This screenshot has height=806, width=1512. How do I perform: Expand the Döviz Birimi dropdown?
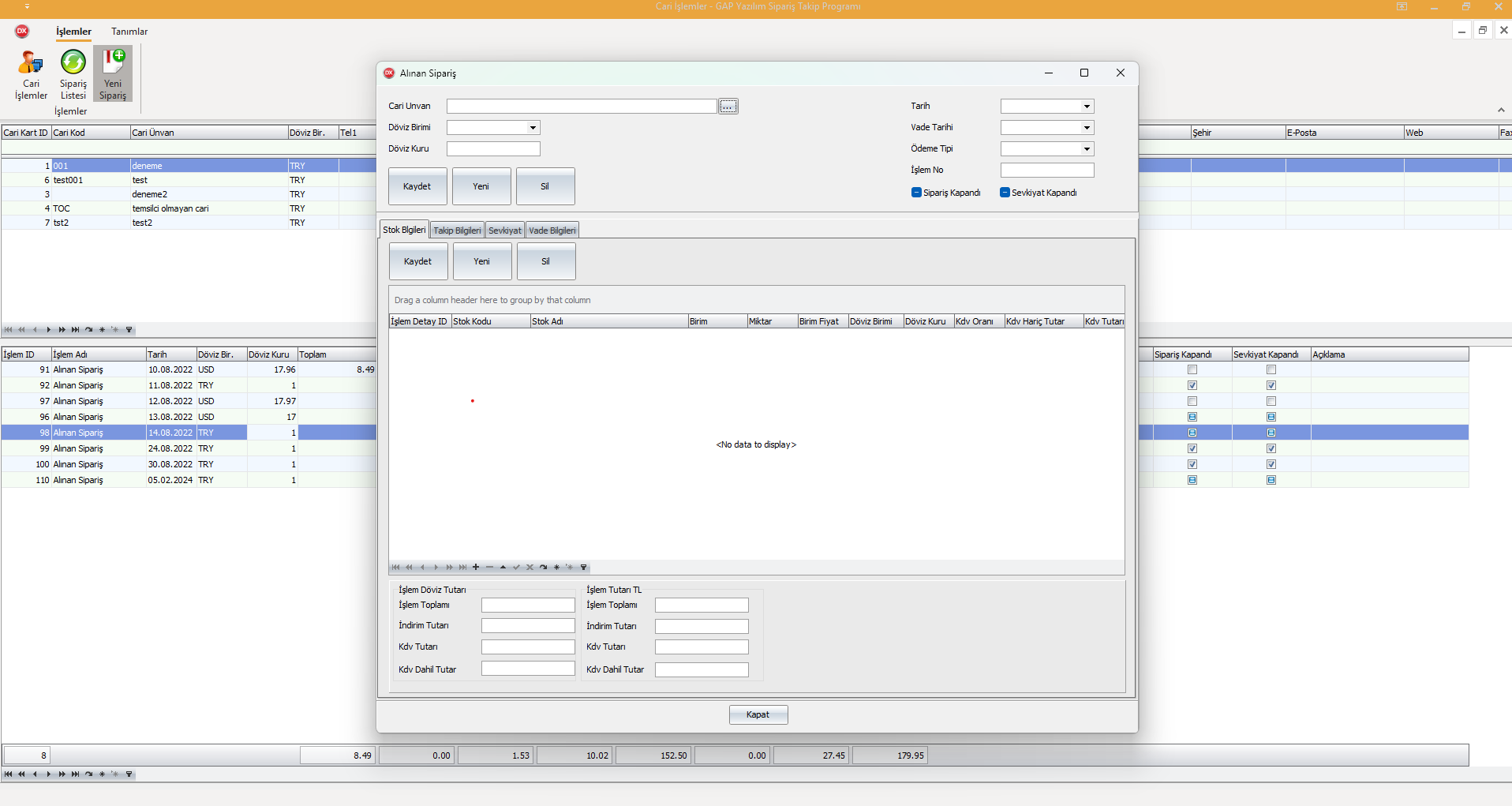click(x=533, y=128)
